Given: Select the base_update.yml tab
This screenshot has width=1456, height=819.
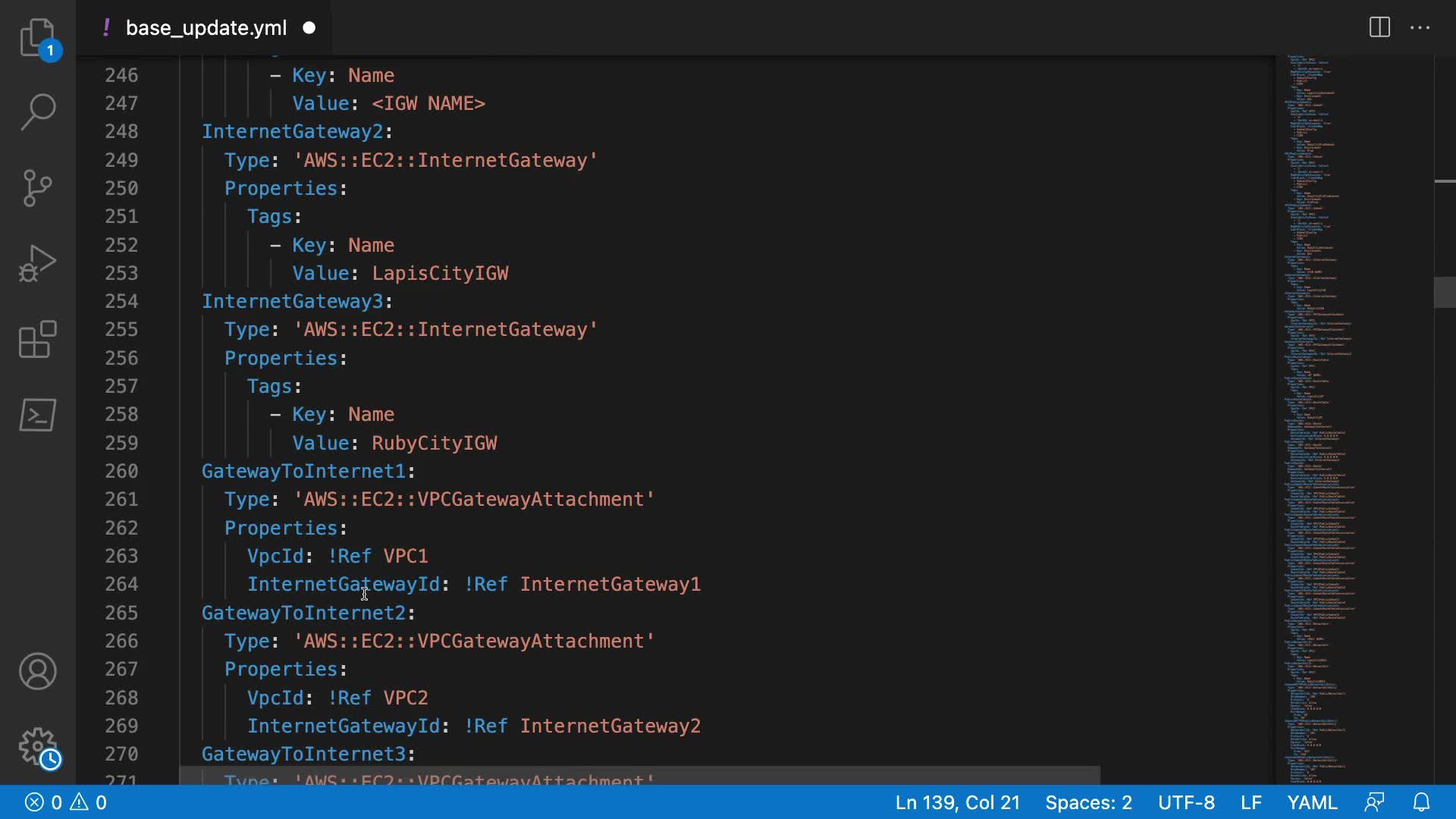Looking at the screenshot, I should 206,28.
